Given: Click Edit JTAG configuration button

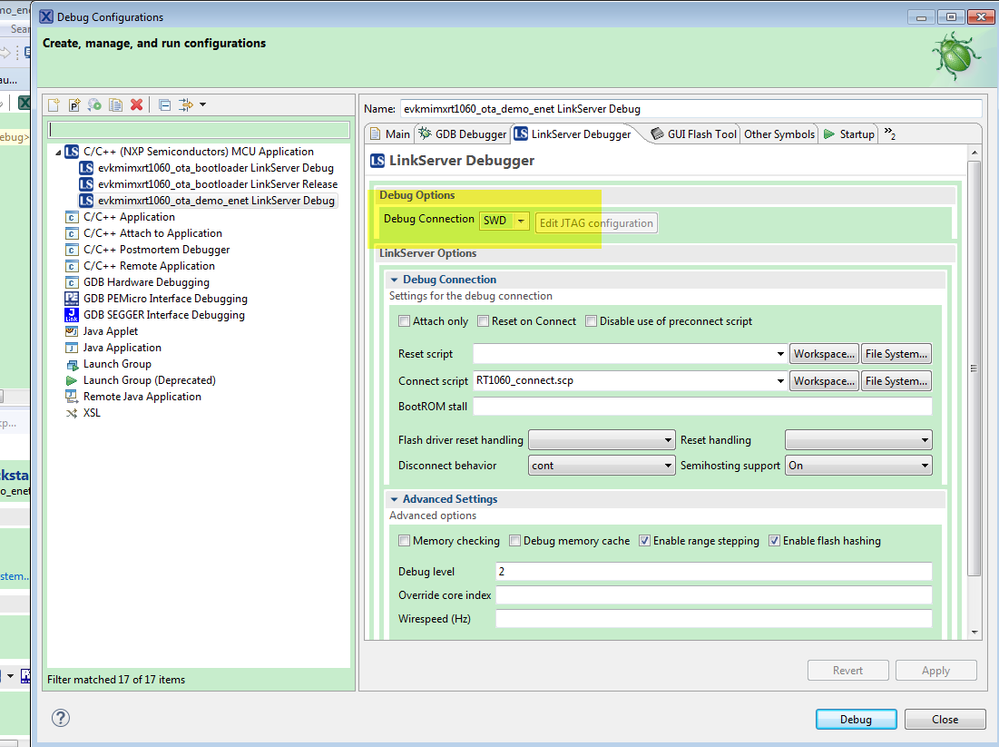Looking at the screenshot, I should [x=596, y=223].
